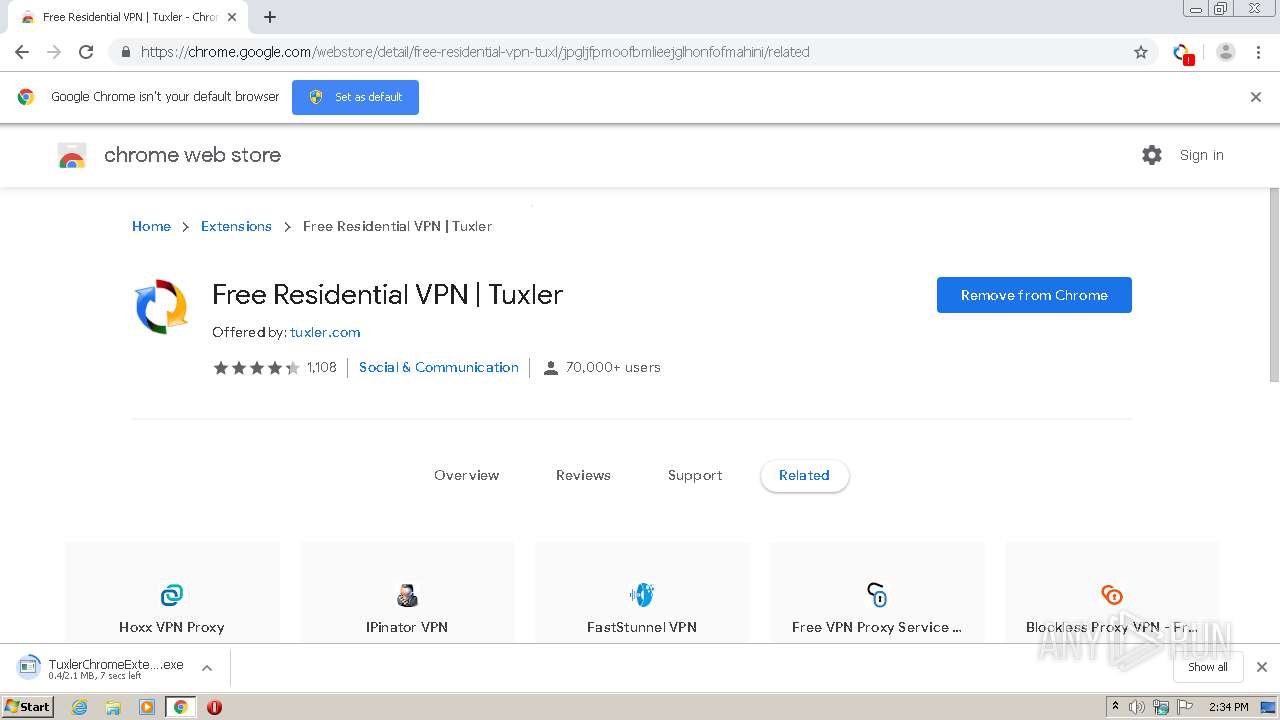Switch to the Reviews tab
This screenshot has height=720, width=1280.
[583, 475]
